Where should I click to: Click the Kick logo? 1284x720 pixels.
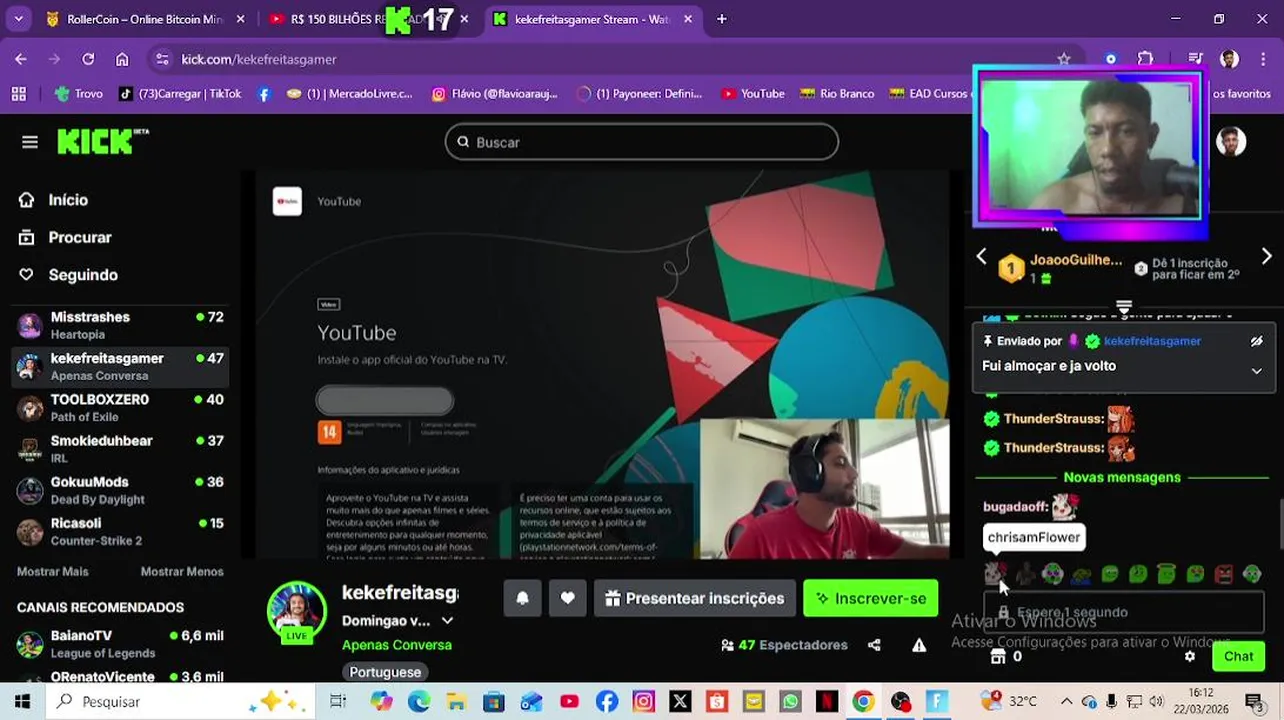point(102,142)
